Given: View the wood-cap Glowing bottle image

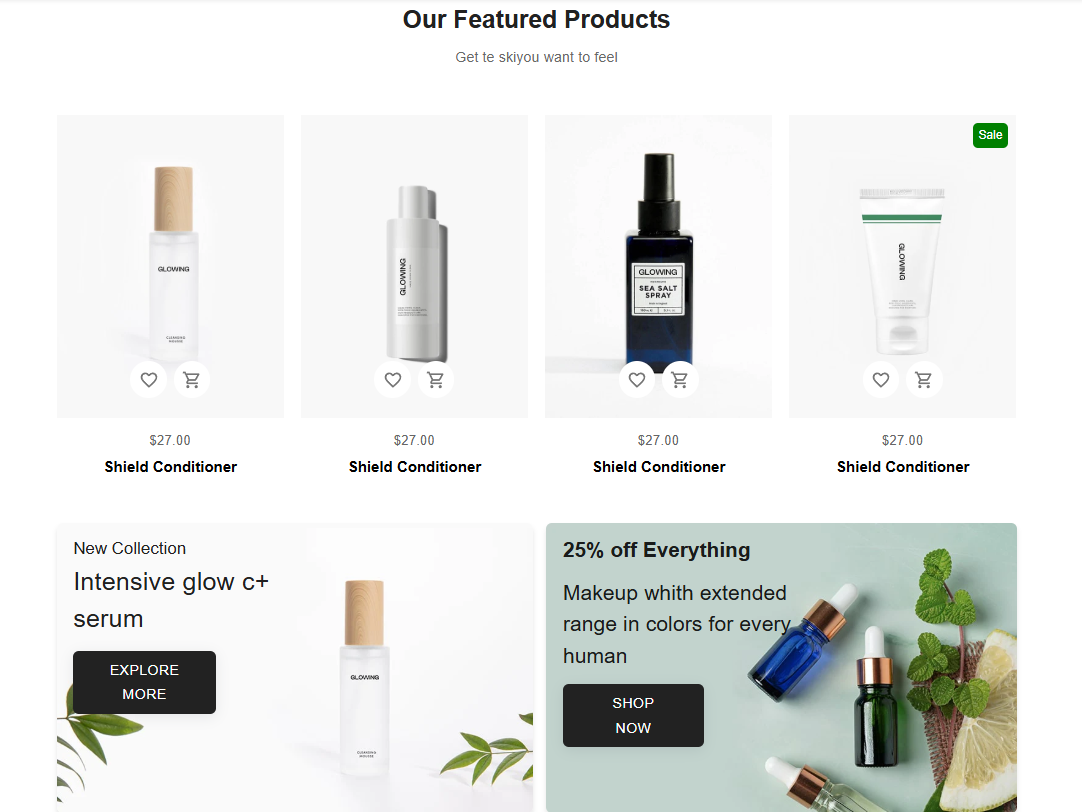Looking at the screenshot, I should pos(170,266).
